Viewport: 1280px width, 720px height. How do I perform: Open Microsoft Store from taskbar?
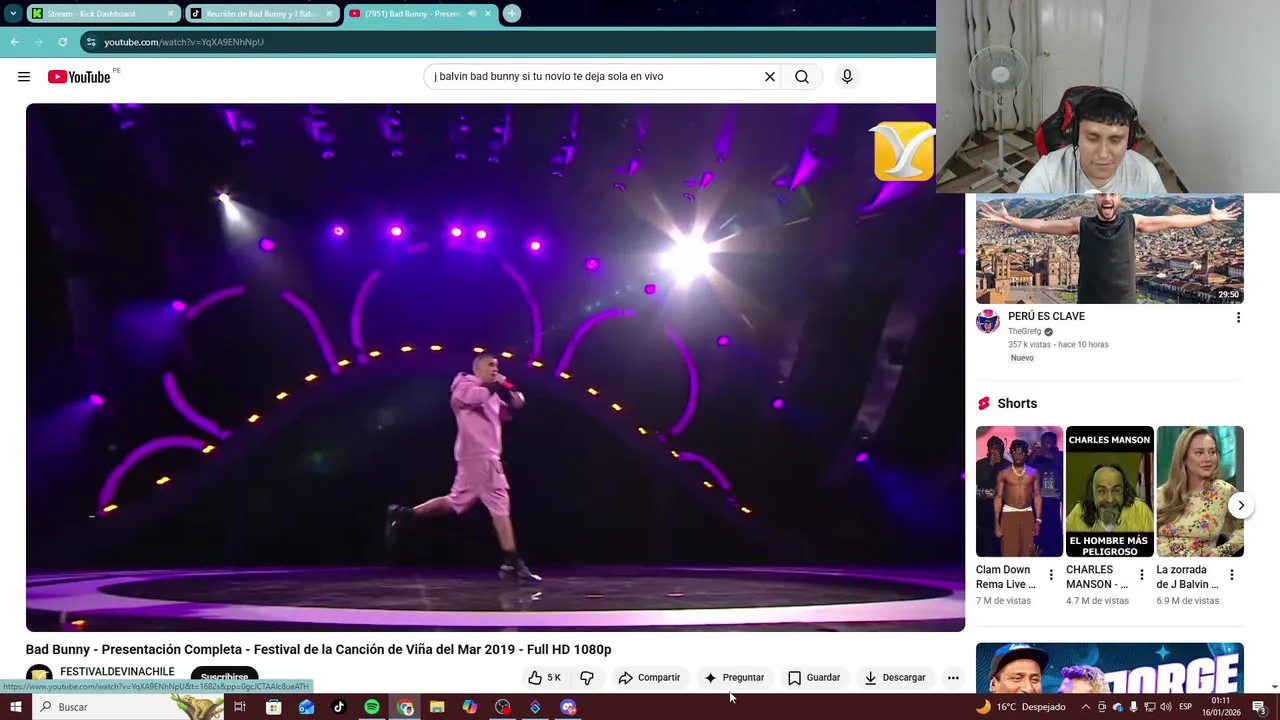(273, 707)
